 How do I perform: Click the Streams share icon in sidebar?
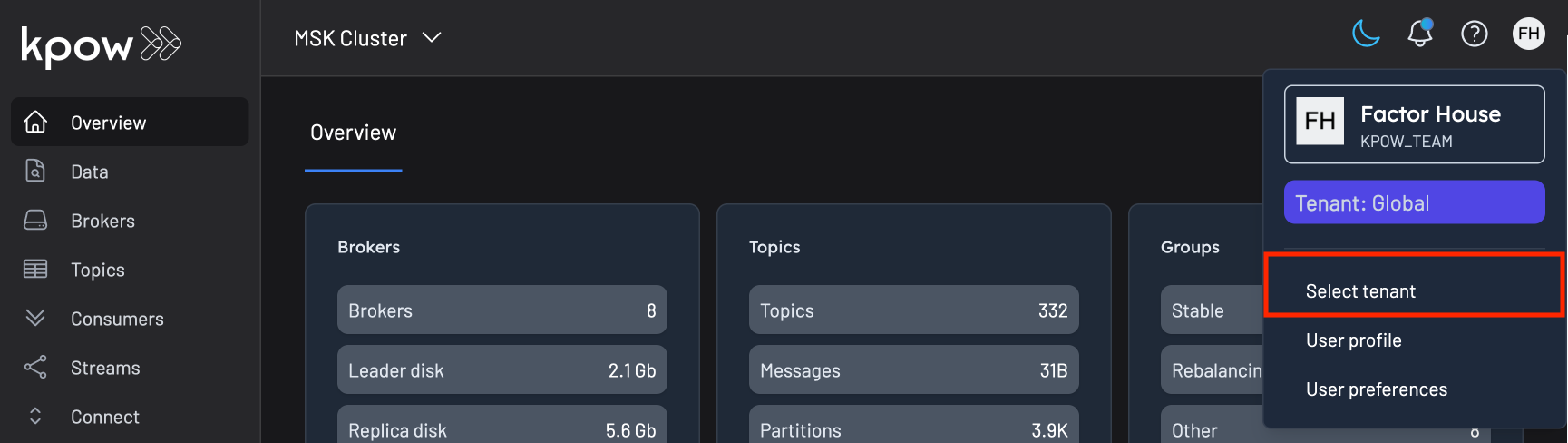(35, 368)
